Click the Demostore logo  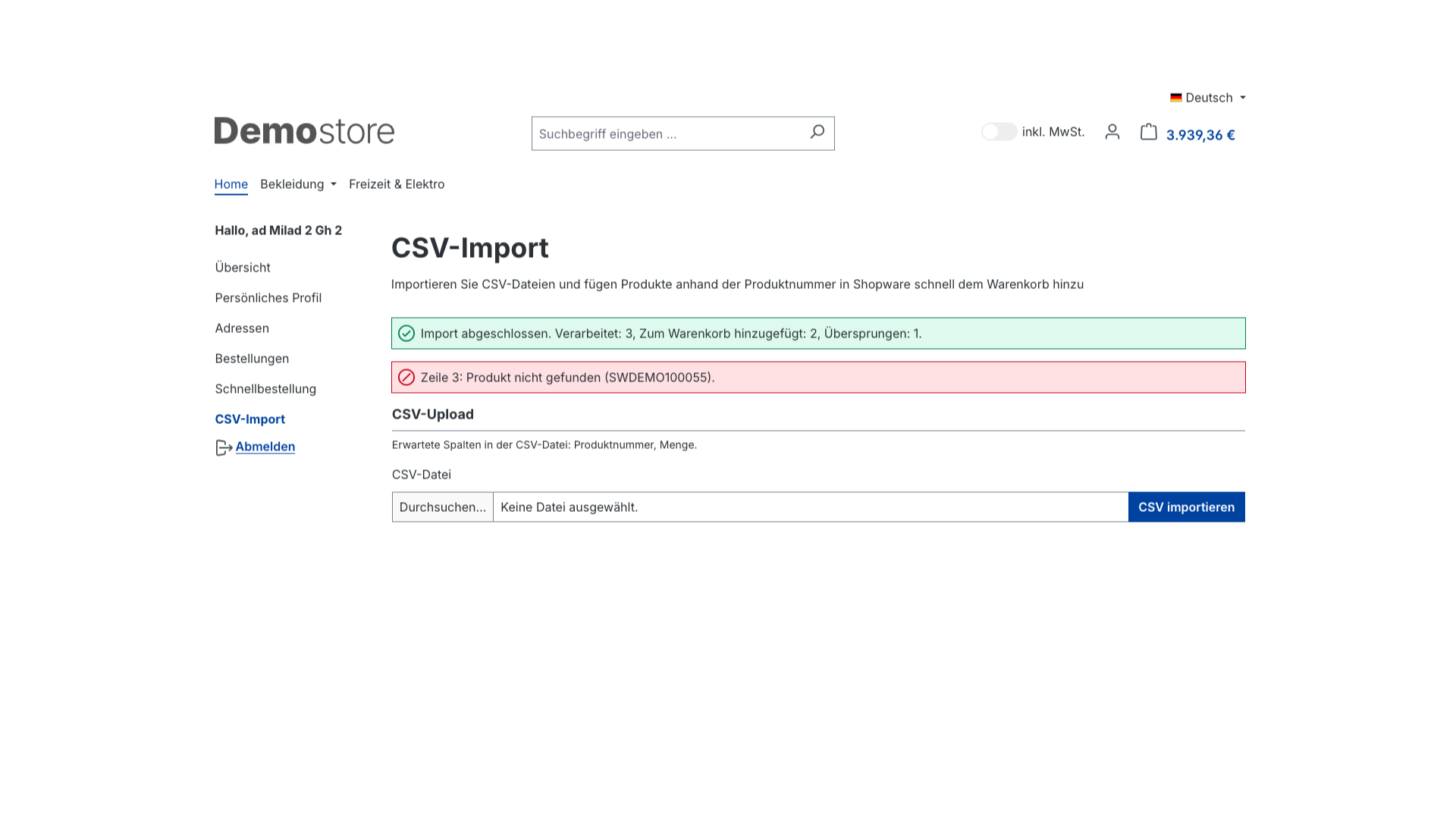coord(304,131)
